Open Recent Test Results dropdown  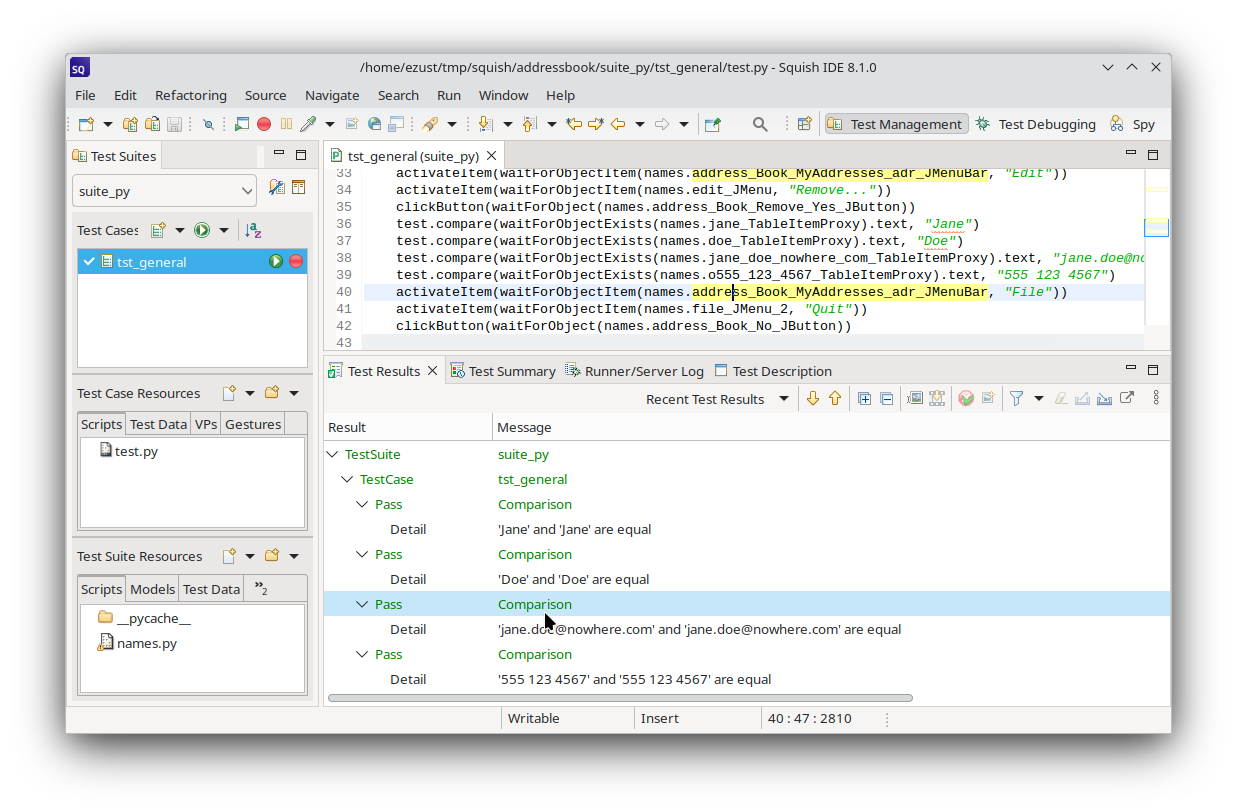783,399
